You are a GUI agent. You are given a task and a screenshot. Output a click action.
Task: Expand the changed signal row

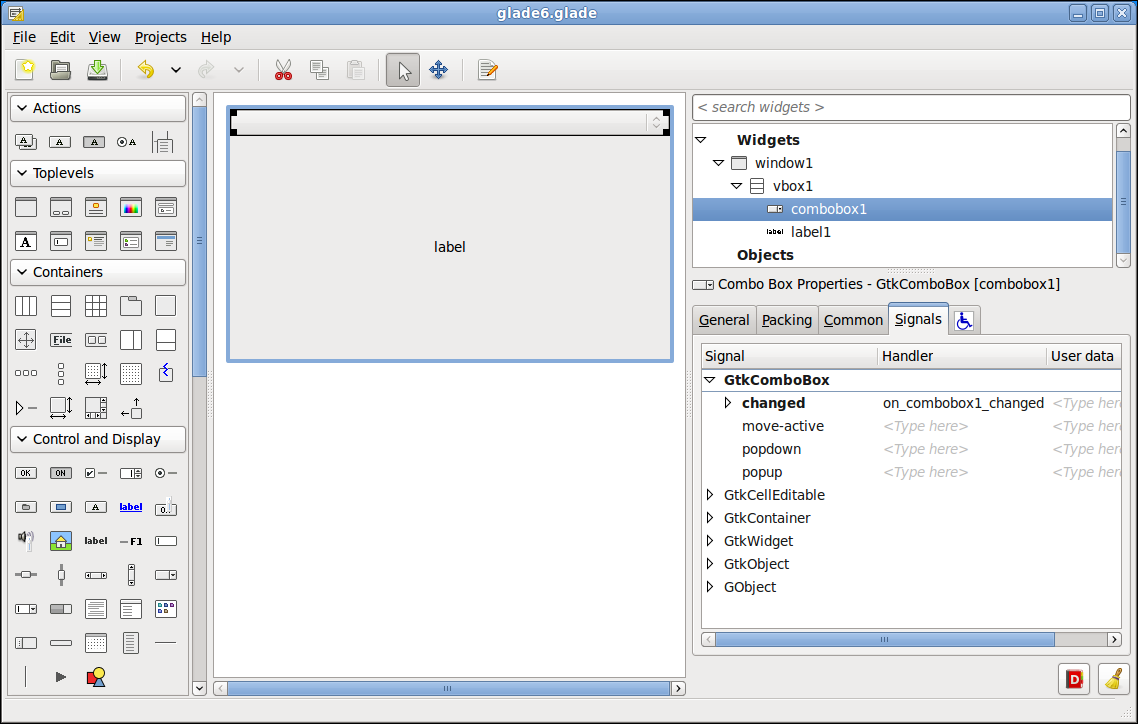[x=728, y=403]
